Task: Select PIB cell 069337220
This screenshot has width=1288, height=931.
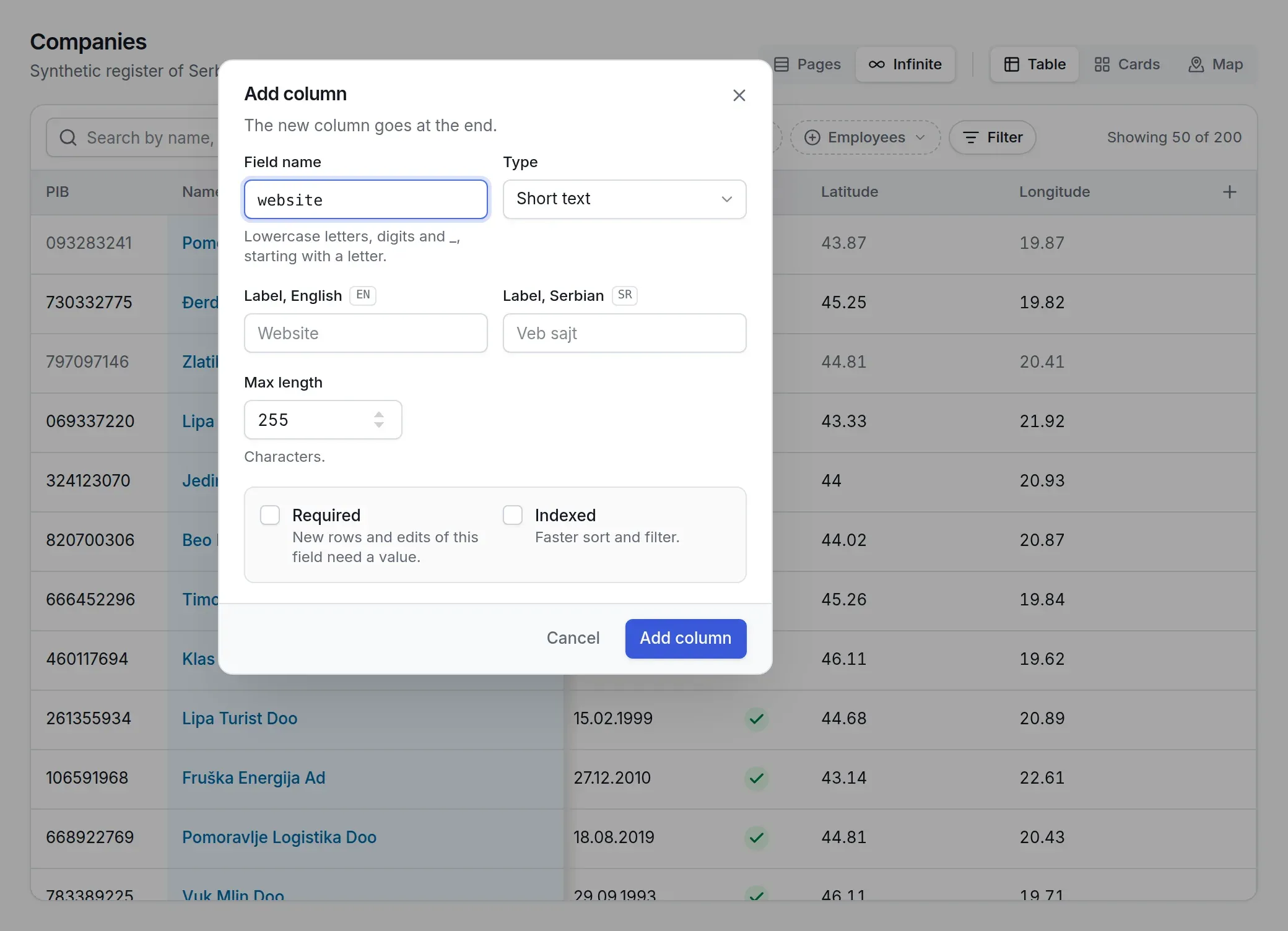Action: 90,422
